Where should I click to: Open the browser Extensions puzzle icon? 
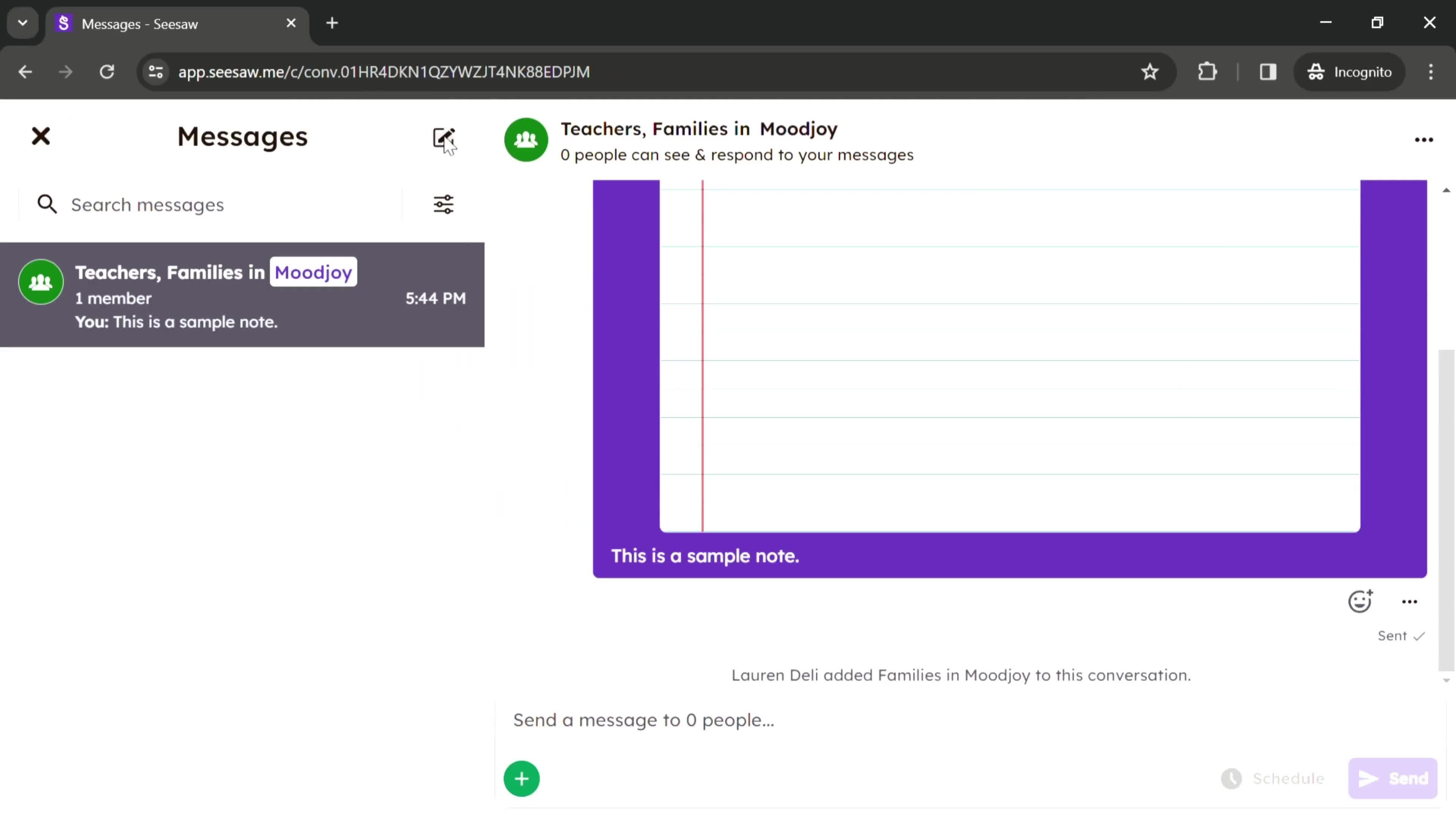click(1207, 72)
